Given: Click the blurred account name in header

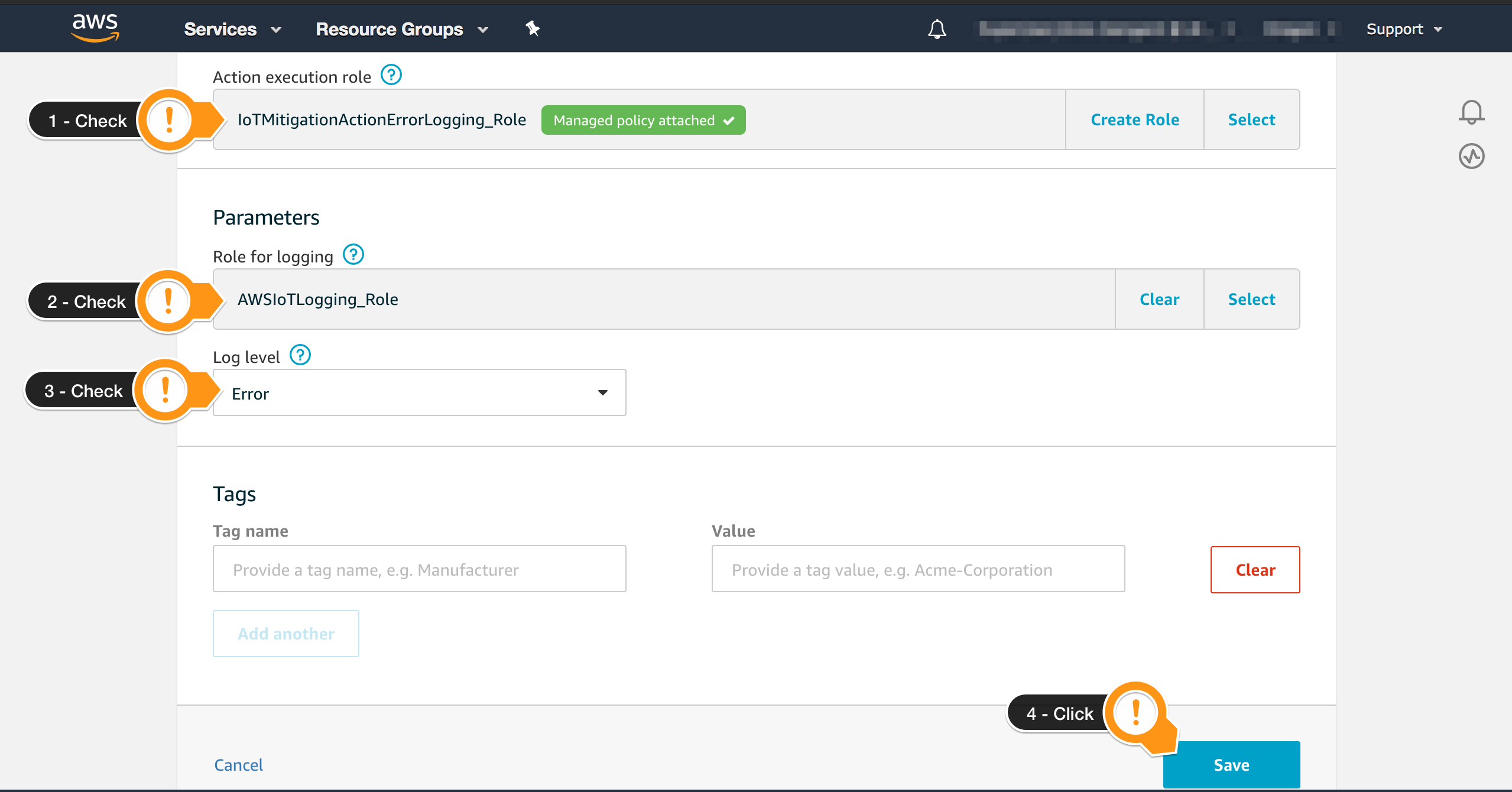Looking at the screenshot, I should pos(1107,29).
